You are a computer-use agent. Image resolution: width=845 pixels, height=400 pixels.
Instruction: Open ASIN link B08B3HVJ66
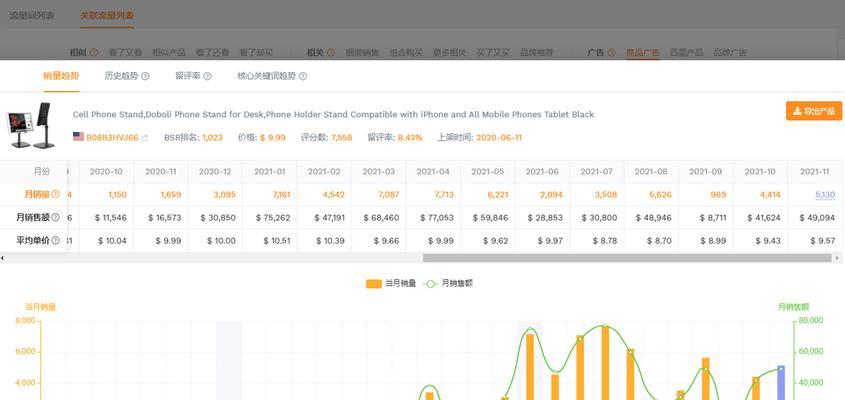(x=112, y=137)
